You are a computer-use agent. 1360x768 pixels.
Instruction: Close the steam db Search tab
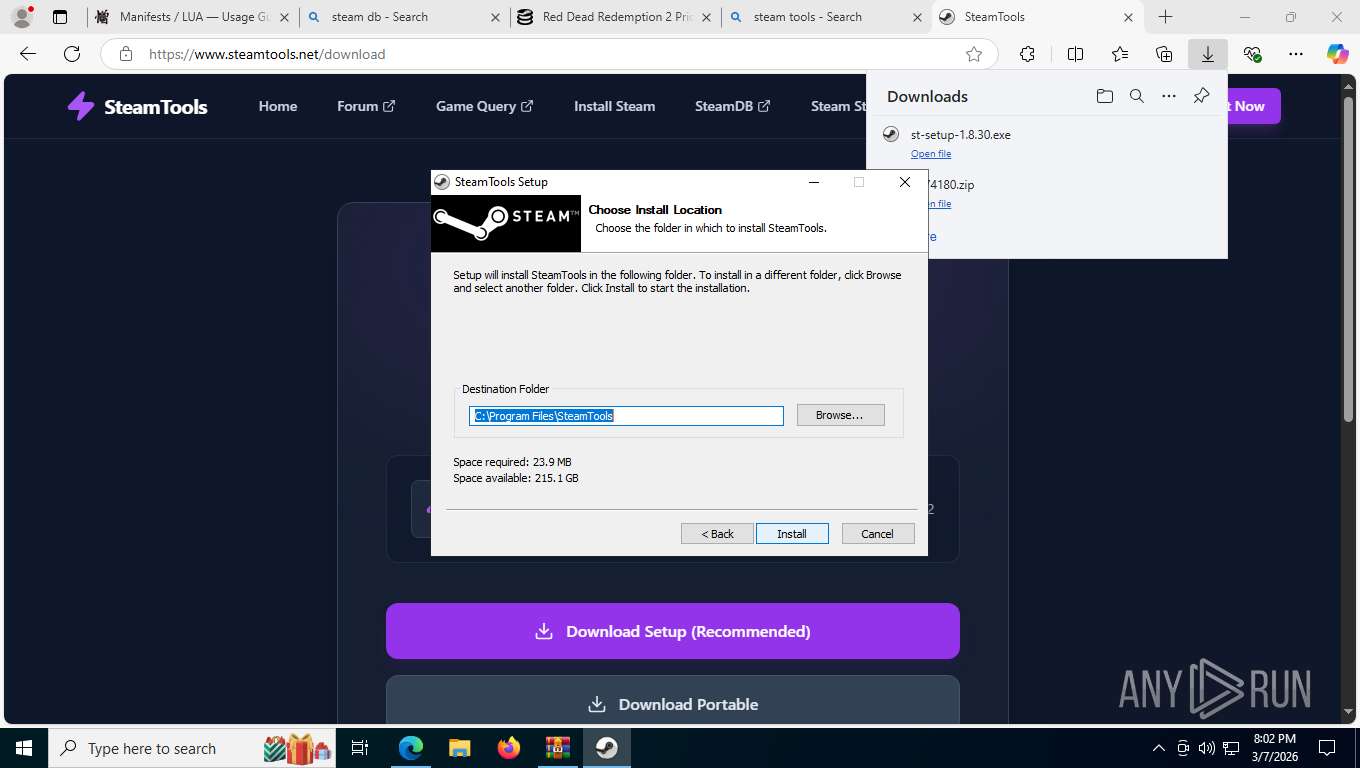click(x=496, y=17)
